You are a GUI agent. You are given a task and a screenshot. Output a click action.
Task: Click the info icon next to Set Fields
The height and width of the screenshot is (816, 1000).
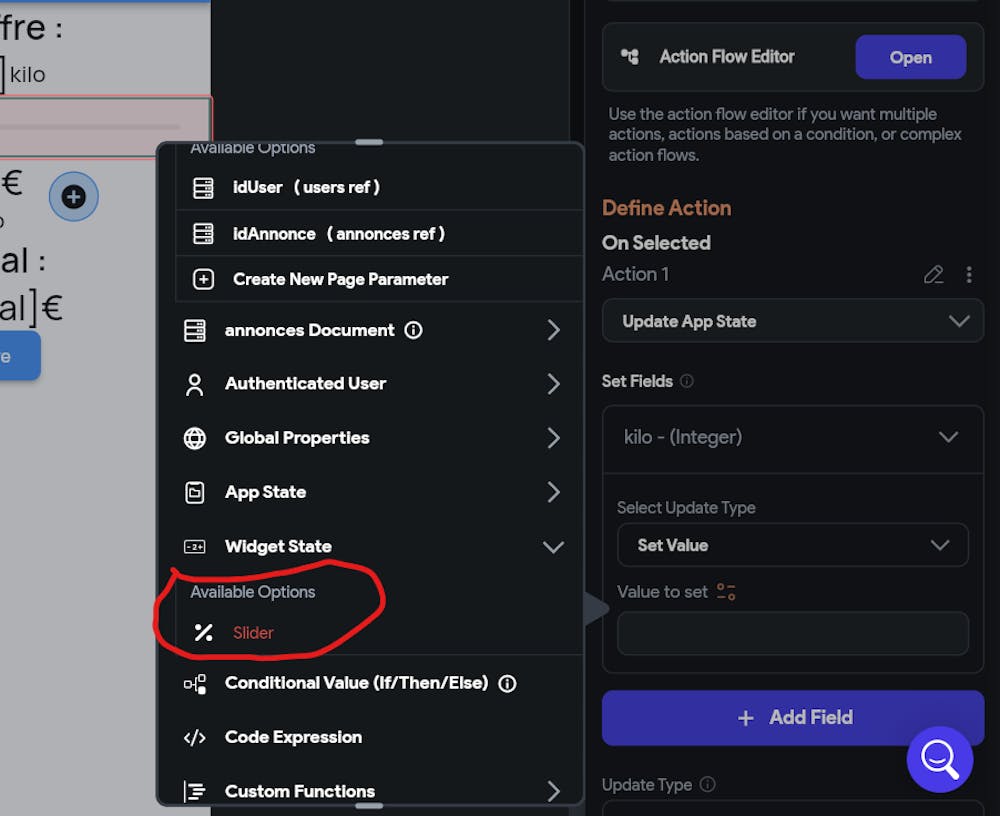click(x=686, y=381)
